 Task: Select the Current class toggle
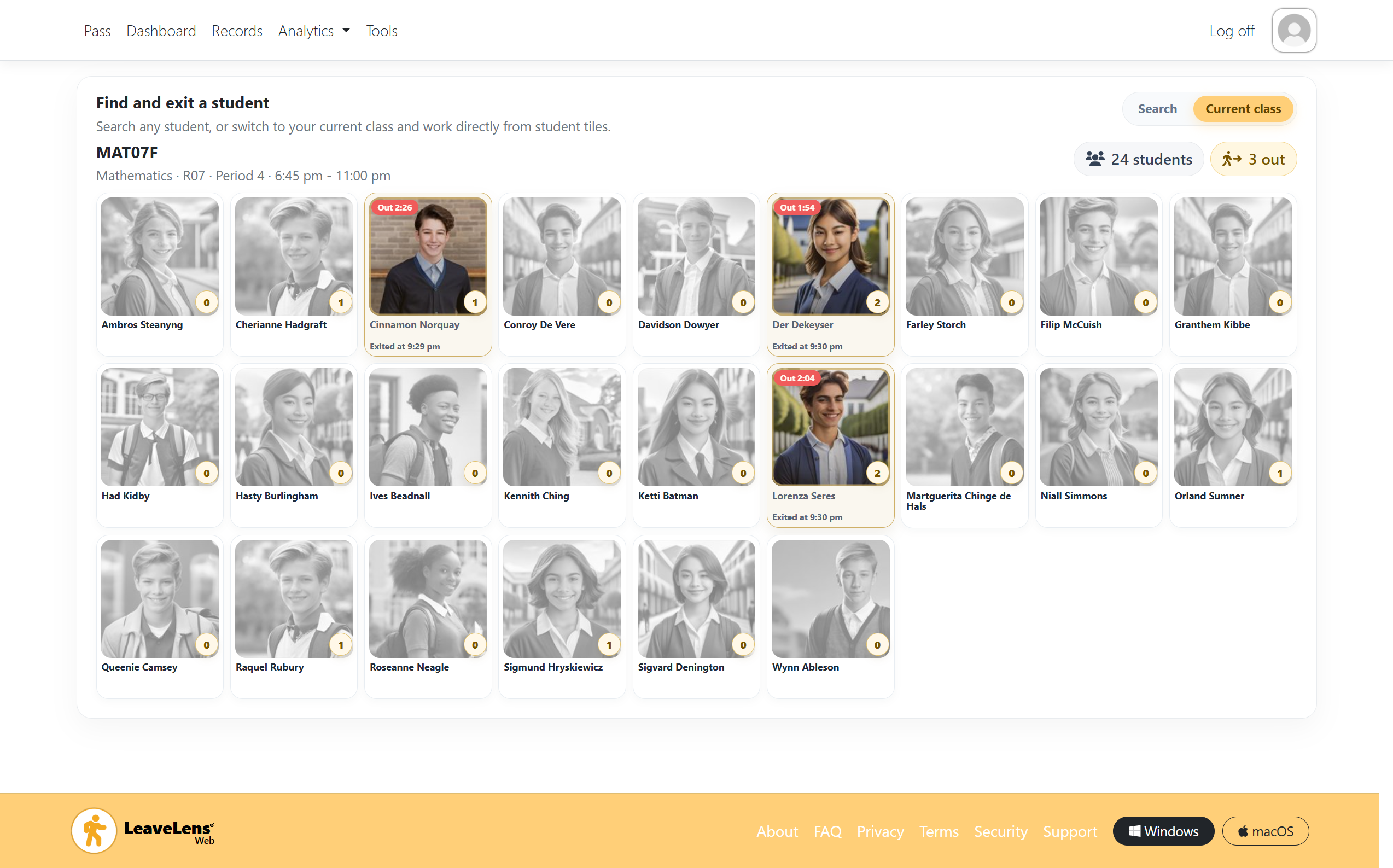coord(1242,109)
